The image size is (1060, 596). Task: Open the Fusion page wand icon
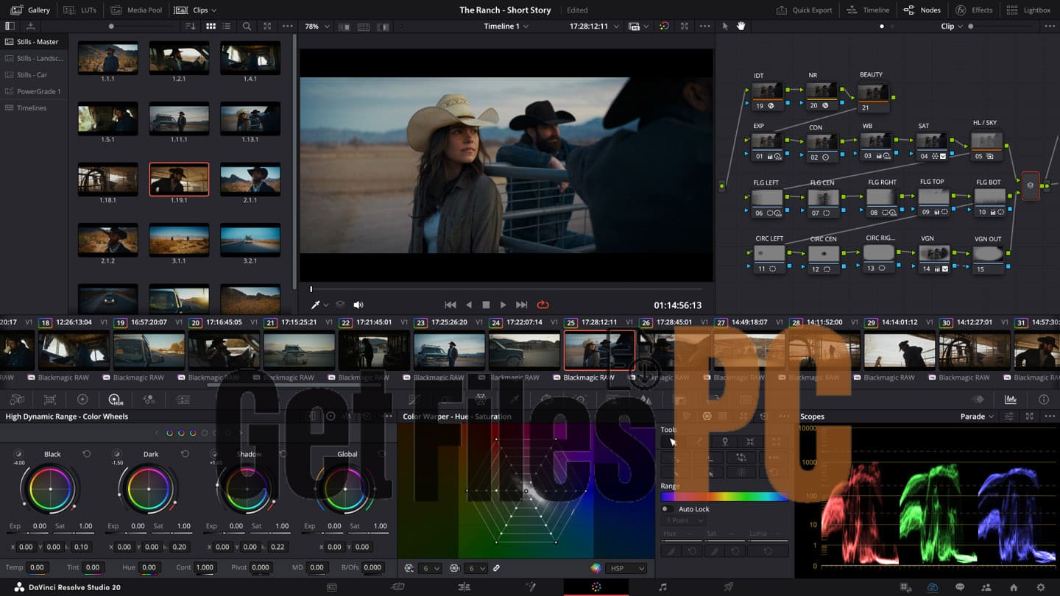pos(531,587)
